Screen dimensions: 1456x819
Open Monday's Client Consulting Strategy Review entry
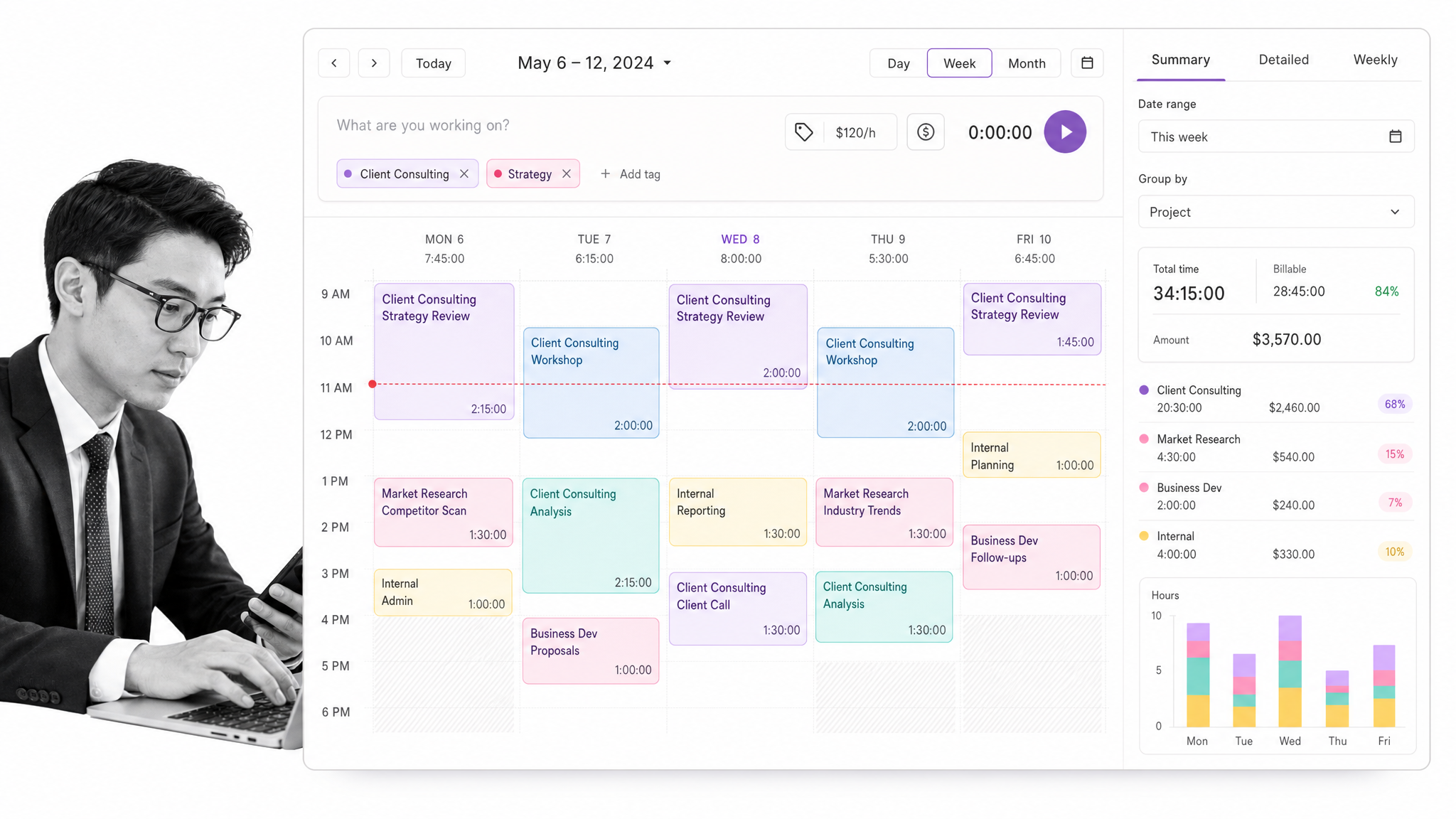click(444, 352)
